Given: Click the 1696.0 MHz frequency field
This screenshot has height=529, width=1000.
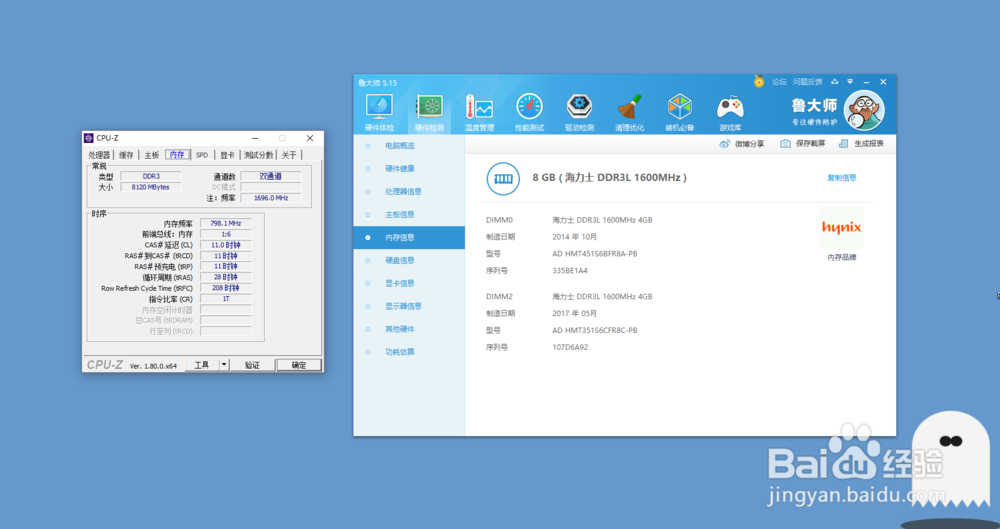Looking at the screenshot, I should pyautogui.click(x=271, y=198).
